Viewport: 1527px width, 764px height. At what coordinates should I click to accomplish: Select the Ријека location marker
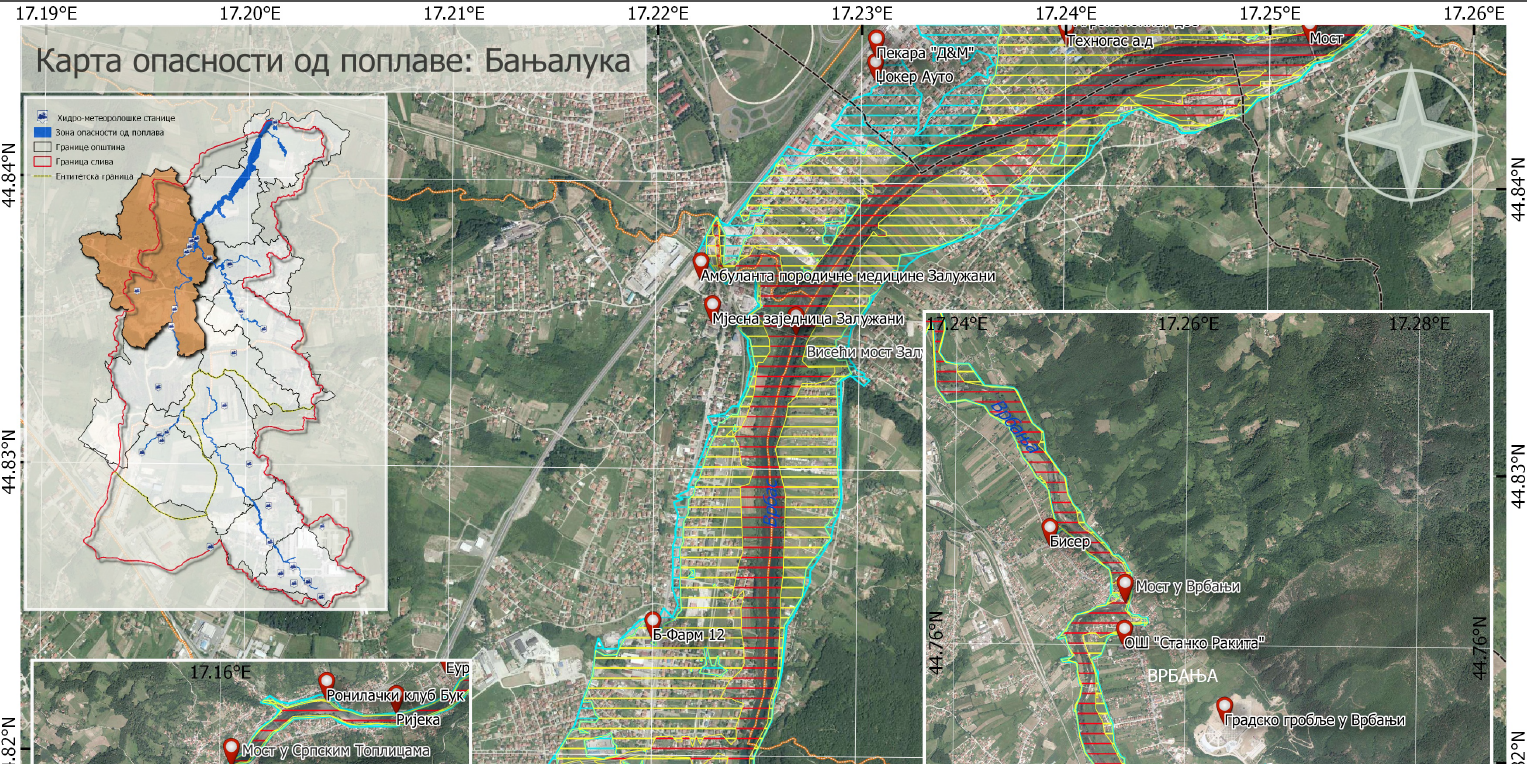tap(396, 696)
